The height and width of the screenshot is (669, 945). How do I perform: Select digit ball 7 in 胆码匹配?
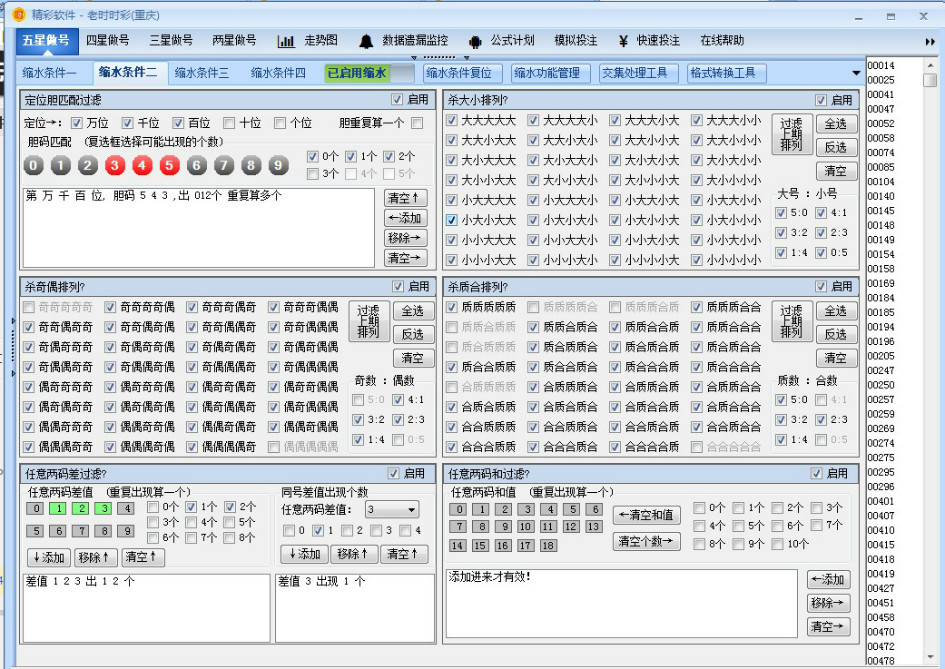(222, 165)
